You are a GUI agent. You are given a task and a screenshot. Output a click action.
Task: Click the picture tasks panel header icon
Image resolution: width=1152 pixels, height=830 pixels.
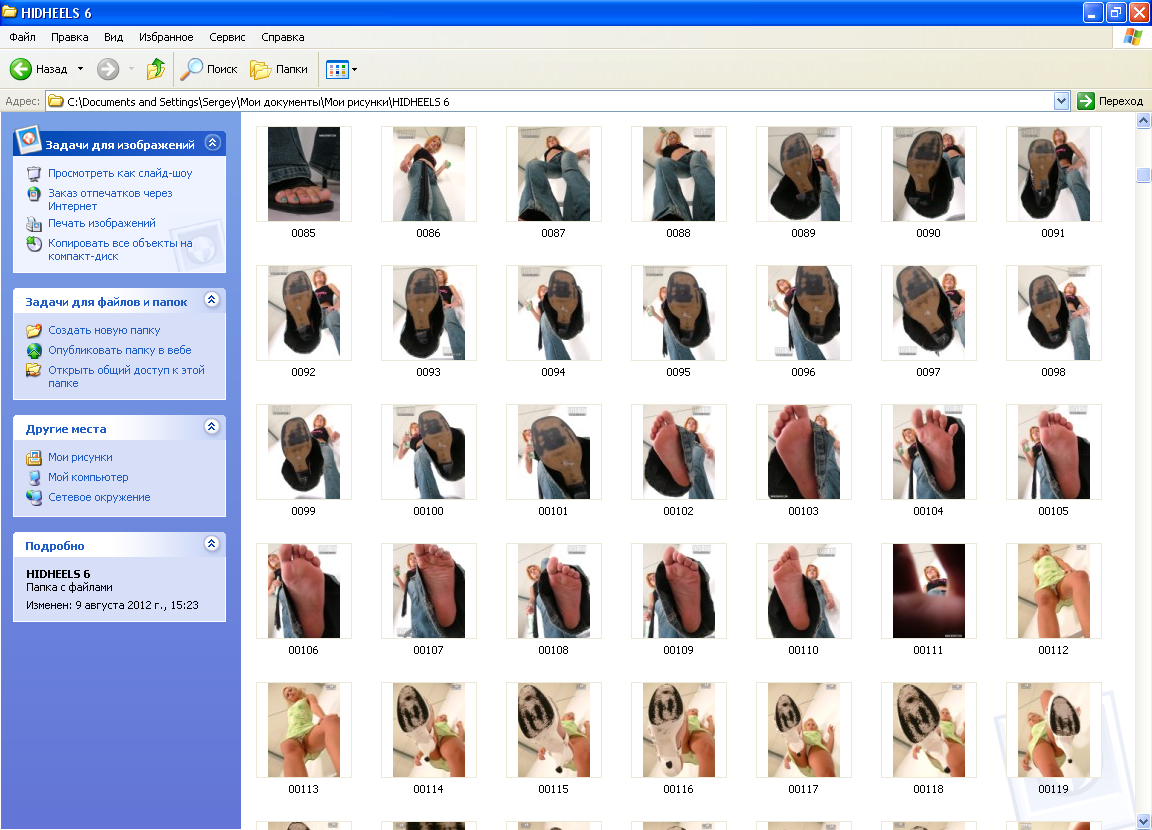pyautogui.click(x=28, y=140)
